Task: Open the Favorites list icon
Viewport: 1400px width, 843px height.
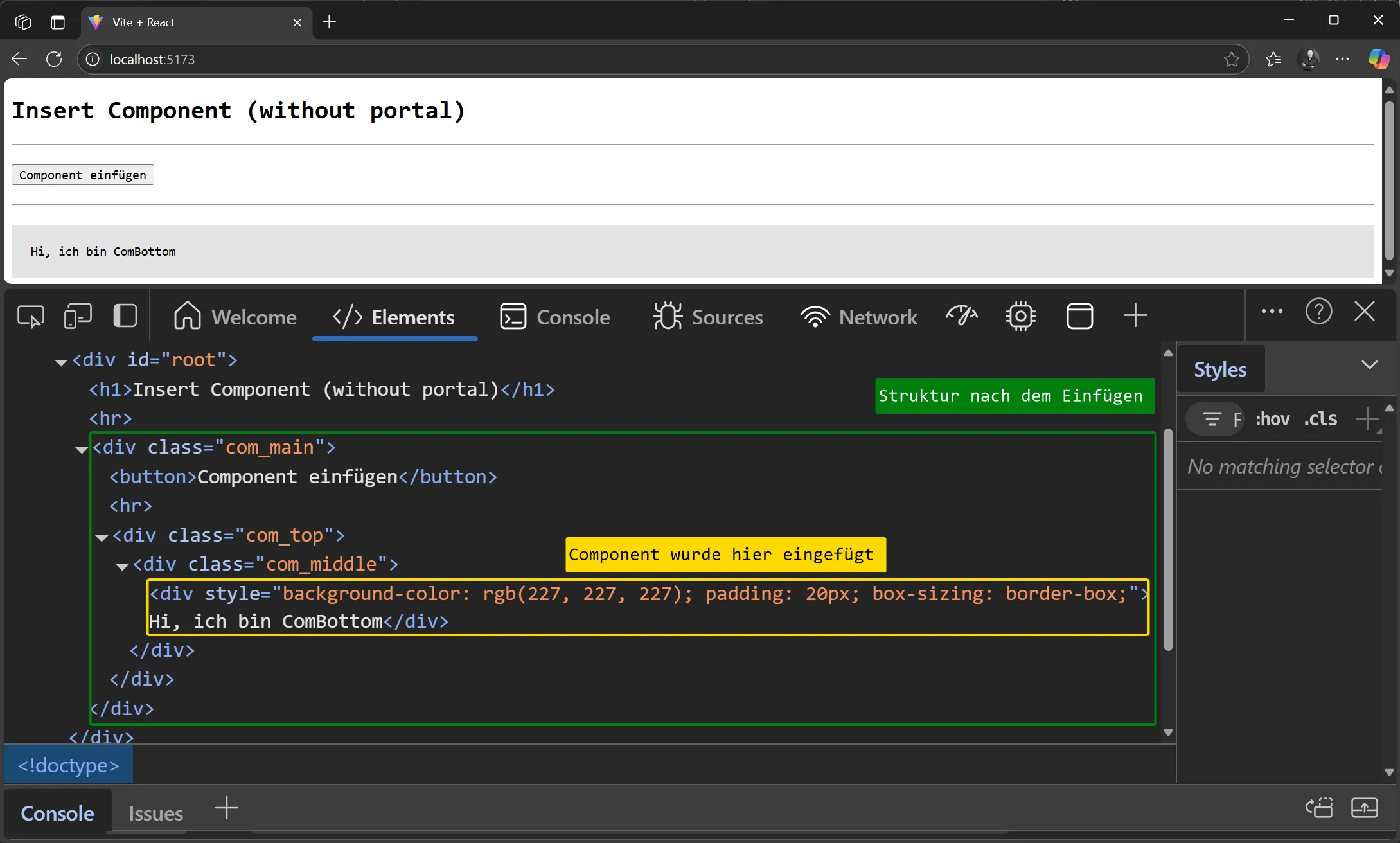Action: pos(1273,59)
